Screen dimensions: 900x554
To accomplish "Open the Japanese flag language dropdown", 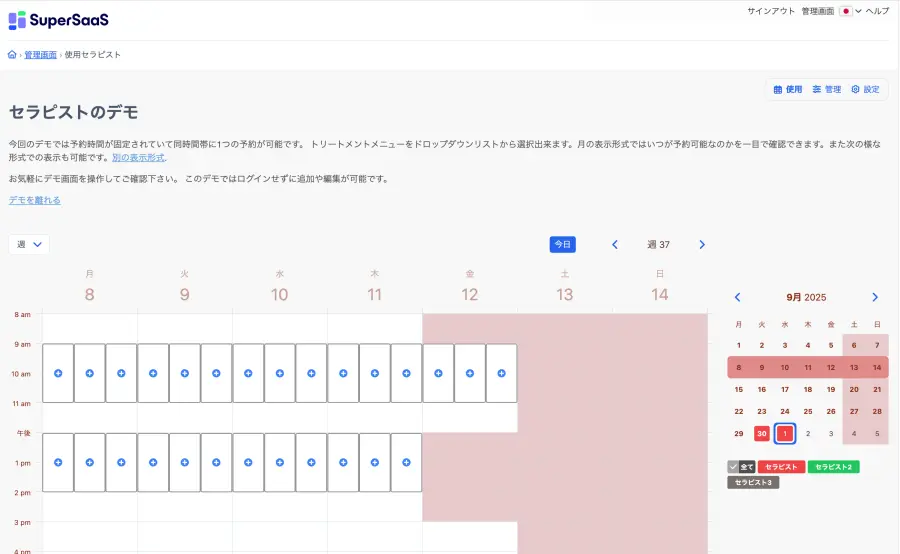I will [x=850, y=11].
